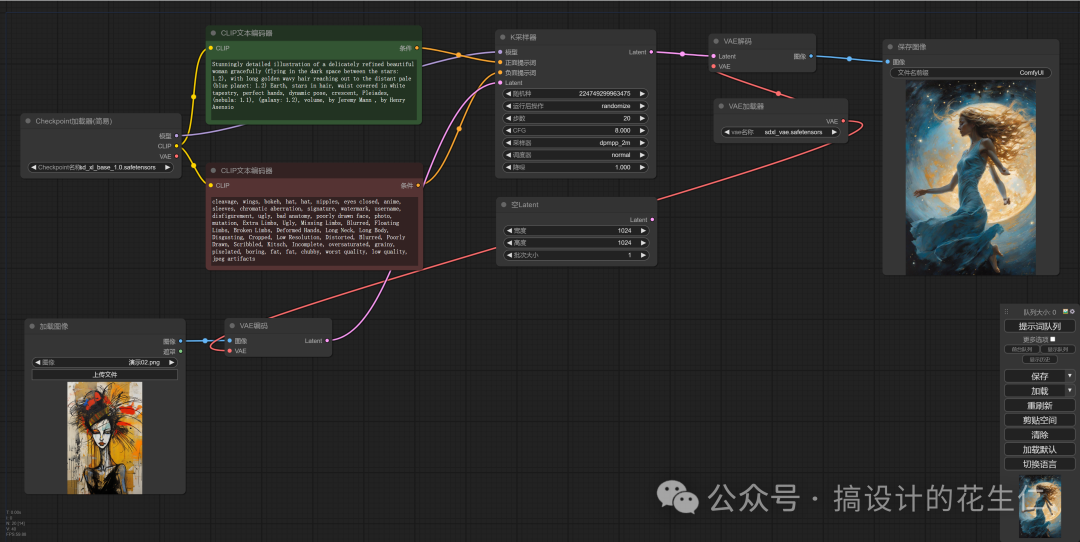Click the Latent output socket on 空Latent
This screenshot has width=1080, height=542.
(x=652, y=220)
